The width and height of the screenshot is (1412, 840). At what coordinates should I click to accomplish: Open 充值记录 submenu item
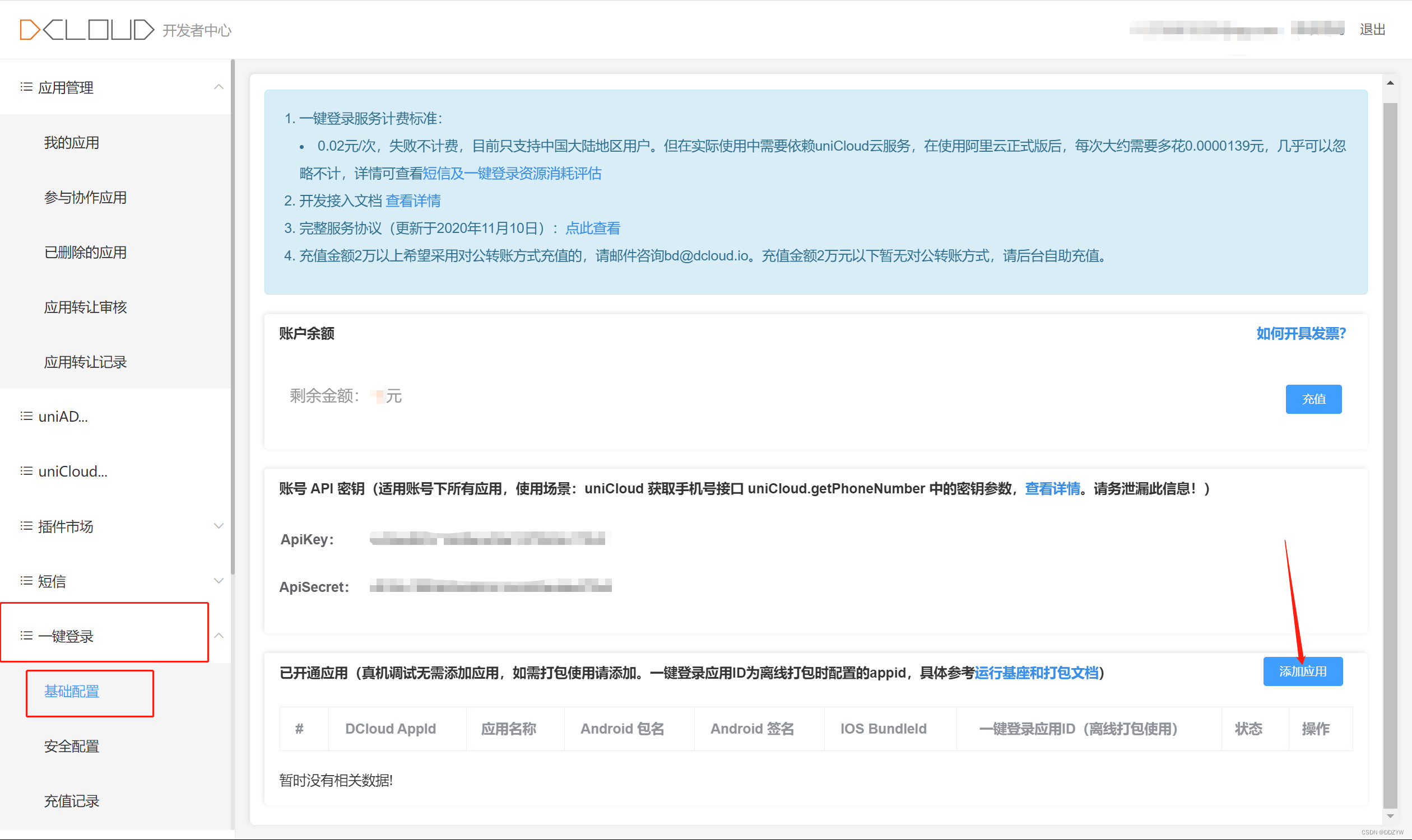point(72,801)
